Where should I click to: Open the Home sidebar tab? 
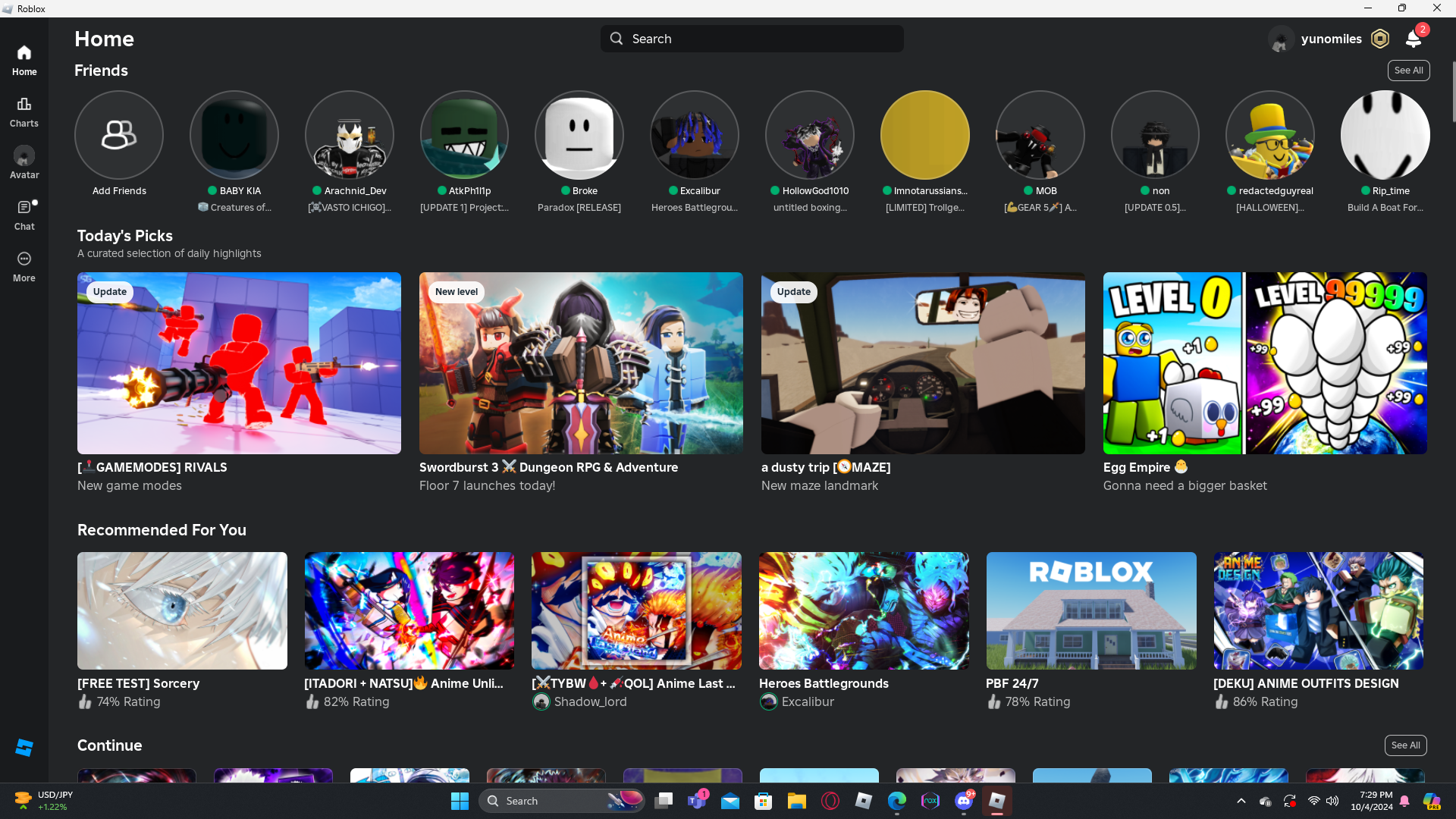pos(24,61)
